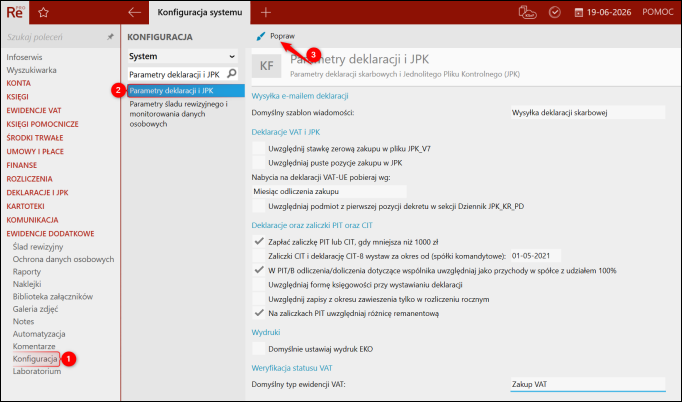Open Ochrona danych osobowych item
Image resolution: width=682 pixels, height=402 pixels.
coord(64,259)
